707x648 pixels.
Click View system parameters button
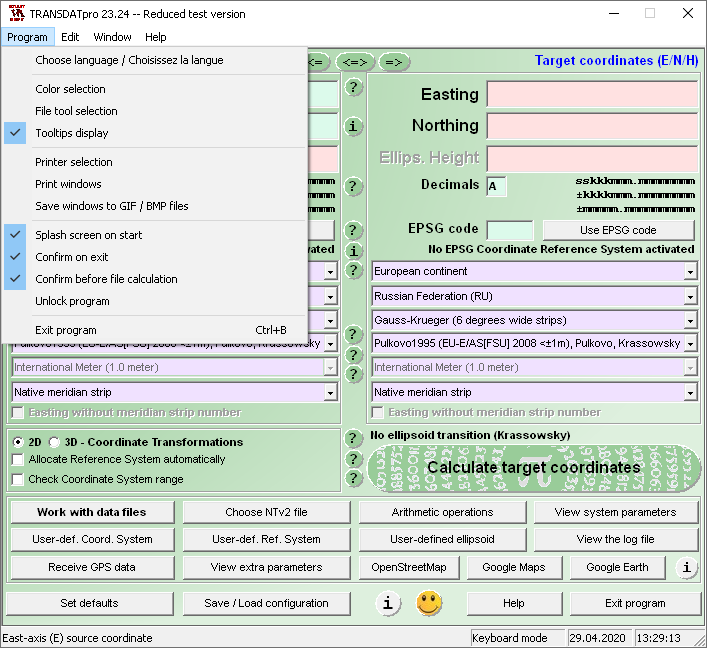coord(615,512)
